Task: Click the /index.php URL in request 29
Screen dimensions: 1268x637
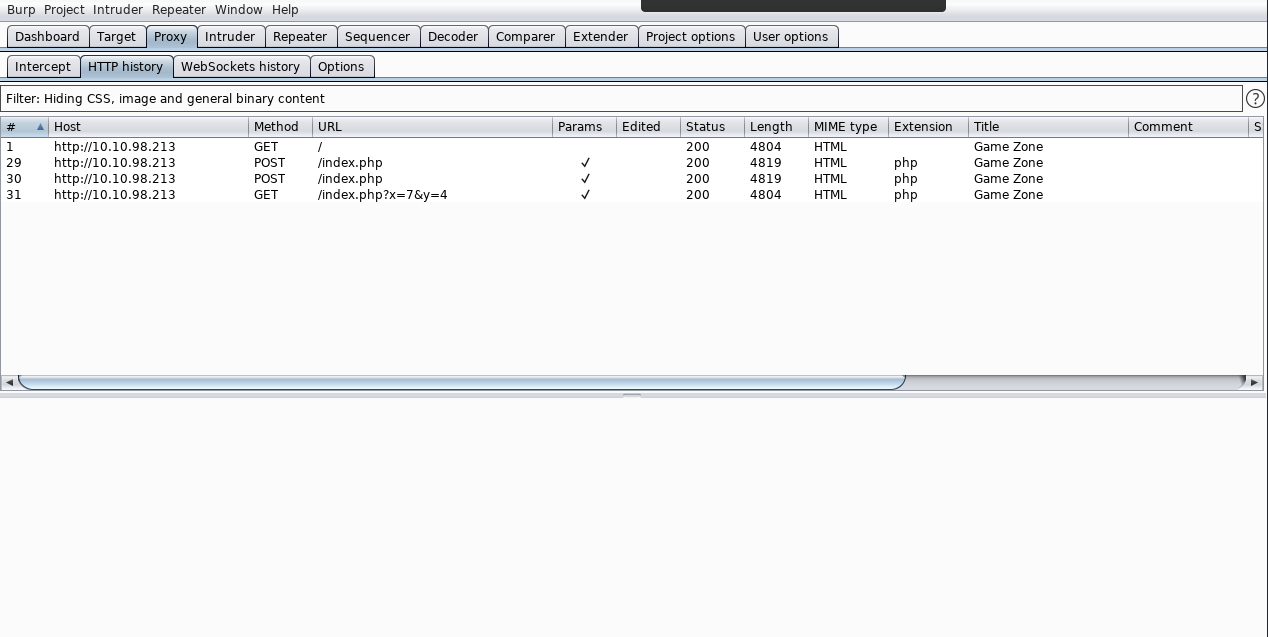Action: coord(350,163)
